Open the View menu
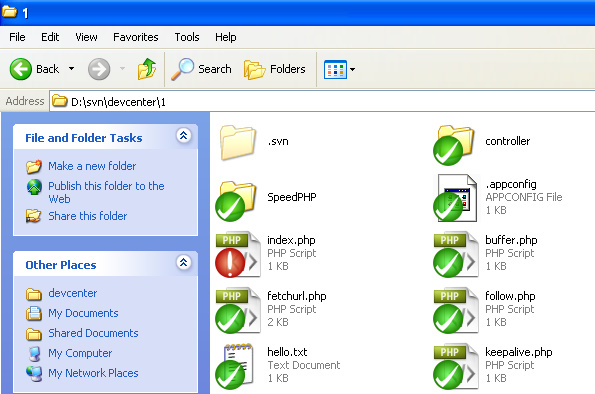Image resolution: width=595 pixels, height=394 pixels. point(86,37)
